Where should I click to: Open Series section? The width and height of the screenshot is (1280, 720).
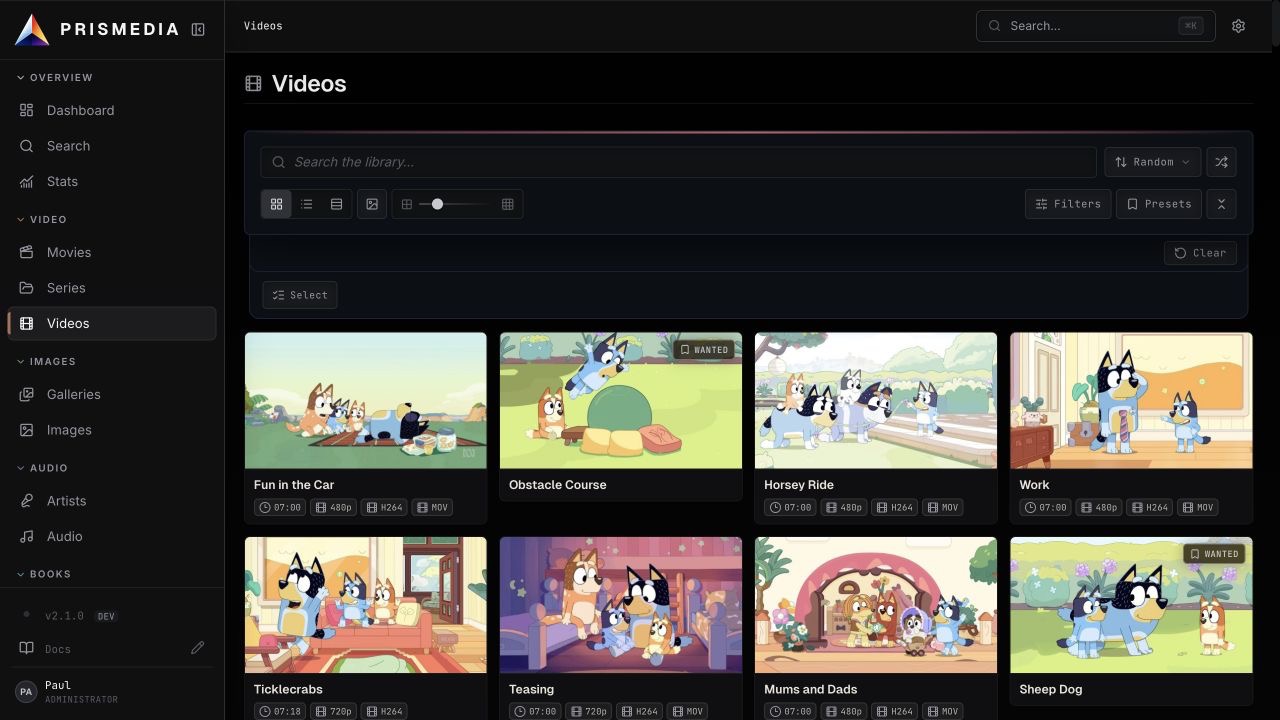pos(112,288)
